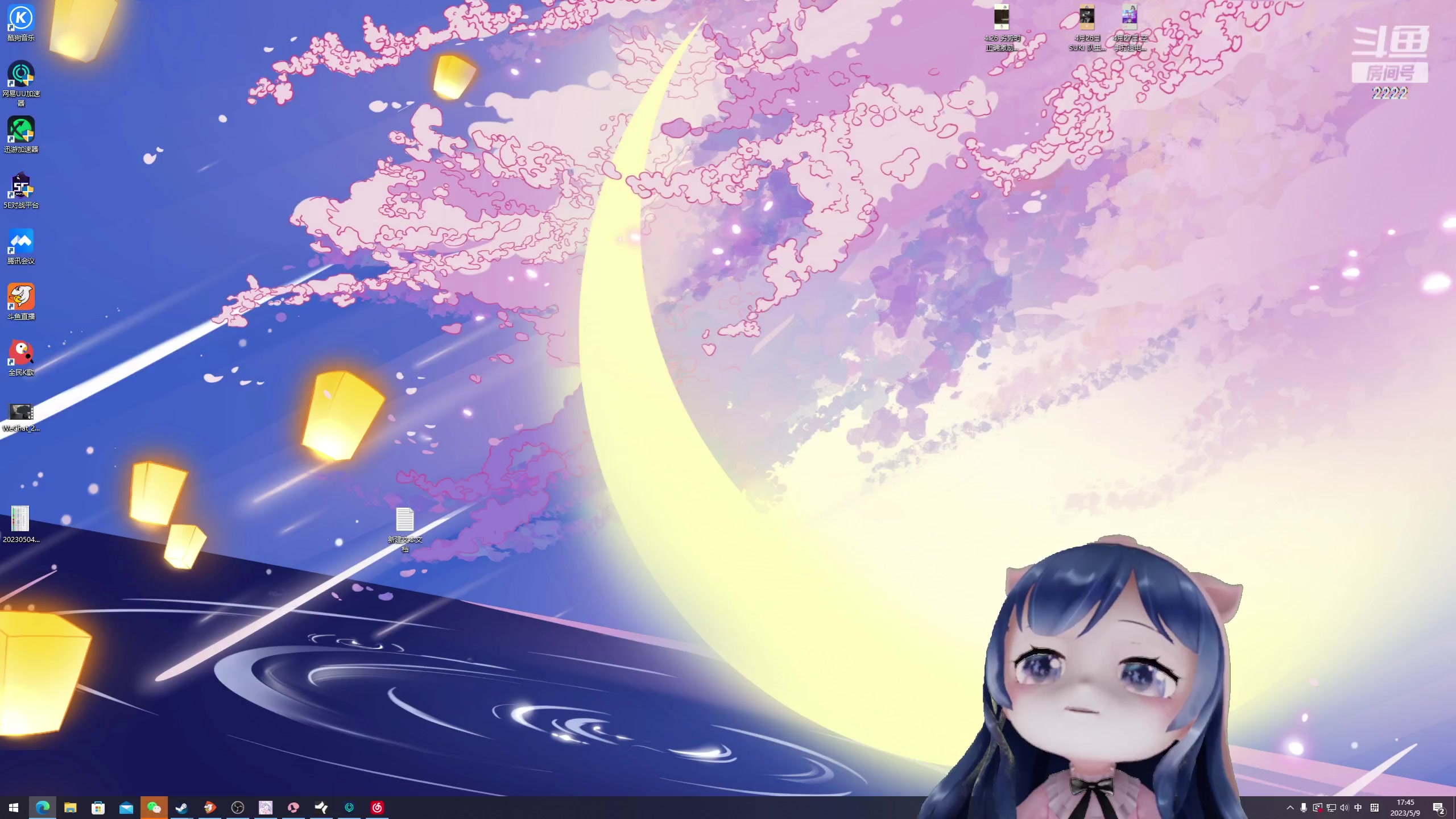Click the 5E对战平台 desktop icon
Viewport: 1456px width, 819px height.
21,187
